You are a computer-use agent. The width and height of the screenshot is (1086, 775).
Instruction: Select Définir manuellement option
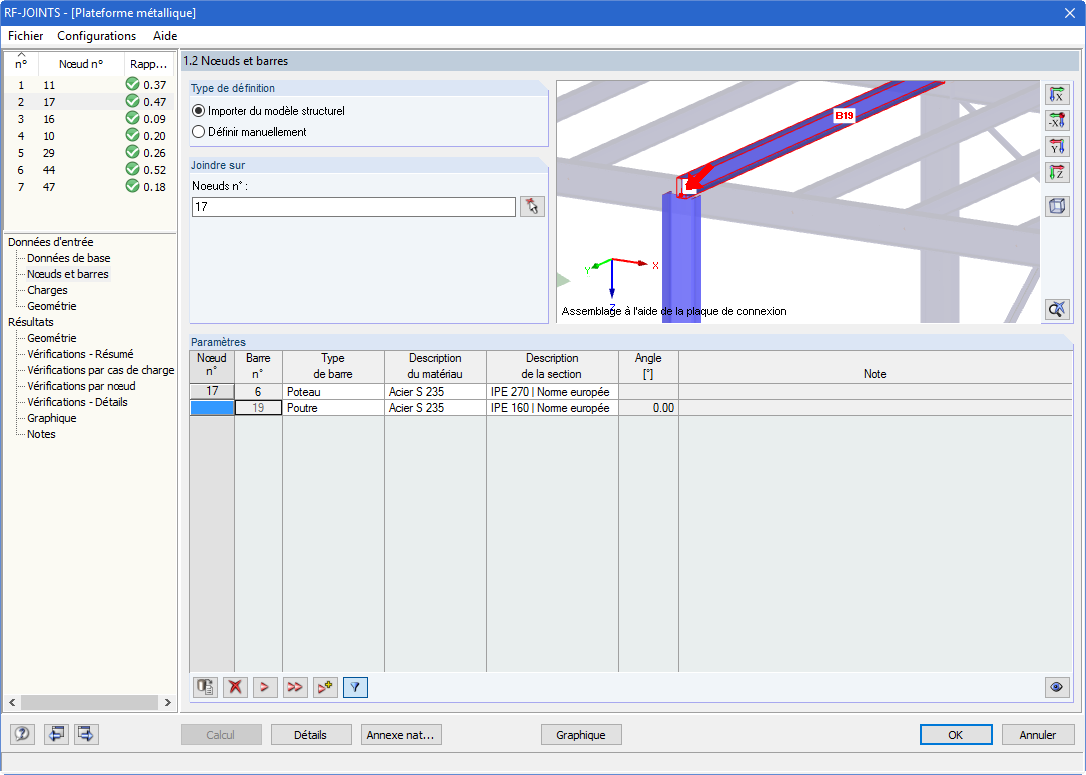249,132
